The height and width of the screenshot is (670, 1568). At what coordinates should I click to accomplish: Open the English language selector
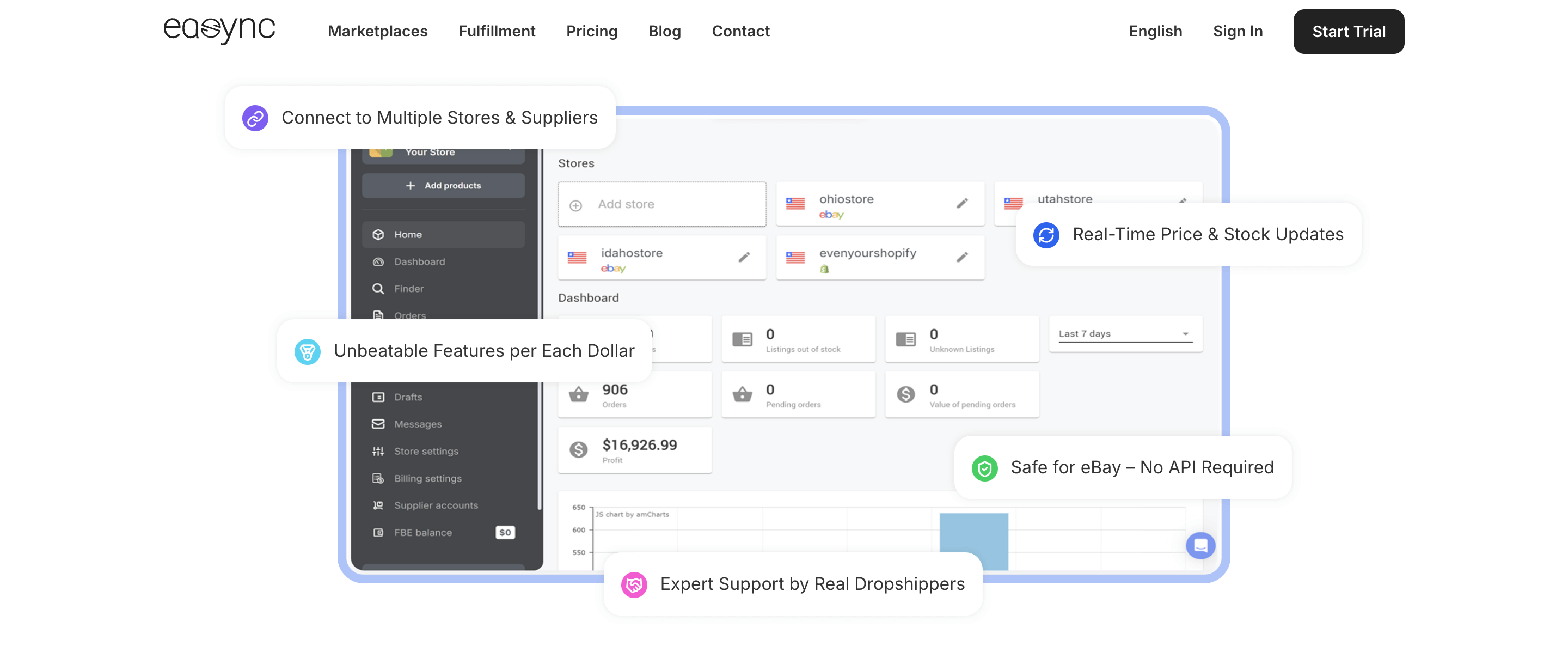coord(1155,31)
